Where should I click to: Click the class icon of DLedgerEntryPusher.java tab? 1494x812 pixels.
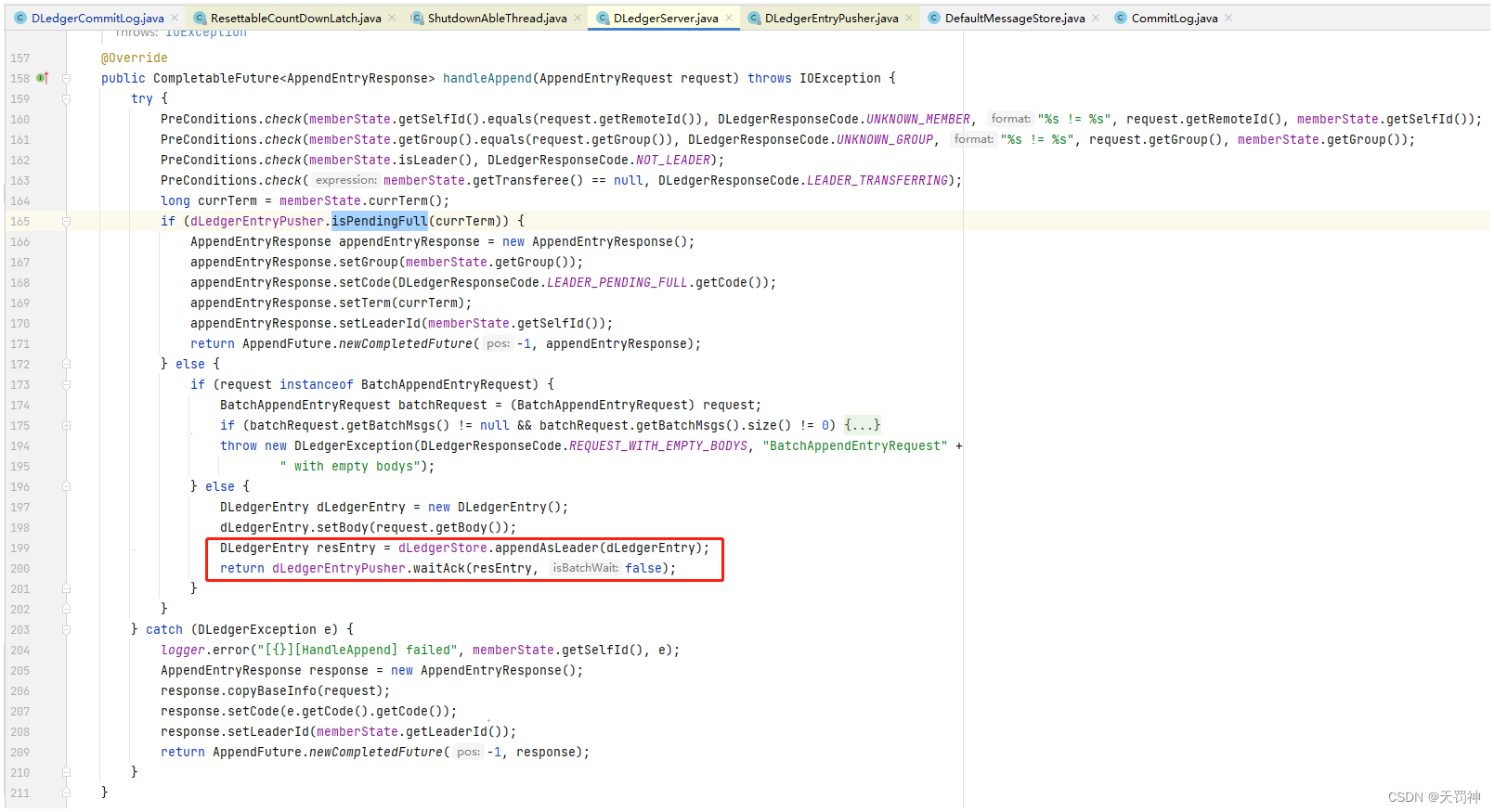pos(755,18)
